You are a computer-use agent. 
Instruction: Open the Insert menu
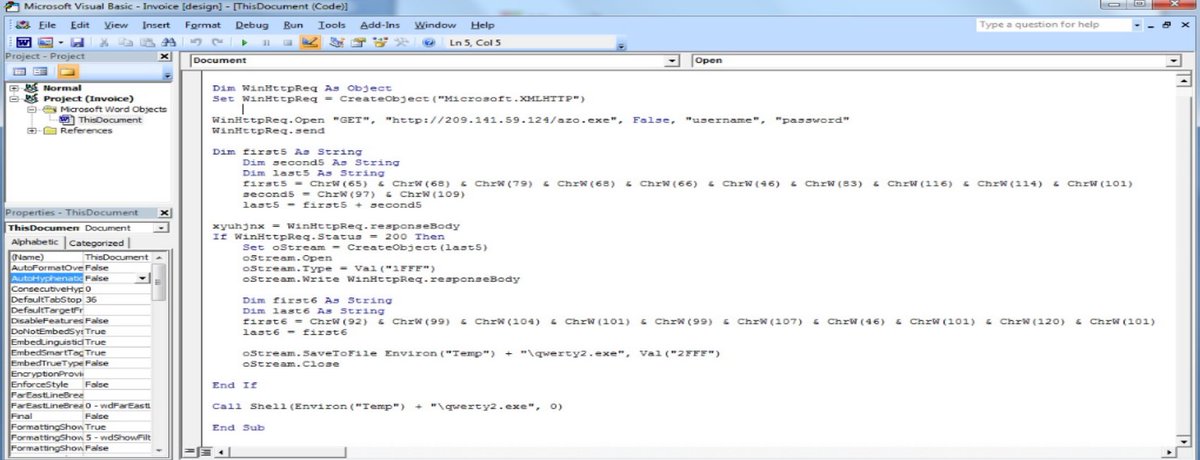[156, 24]
